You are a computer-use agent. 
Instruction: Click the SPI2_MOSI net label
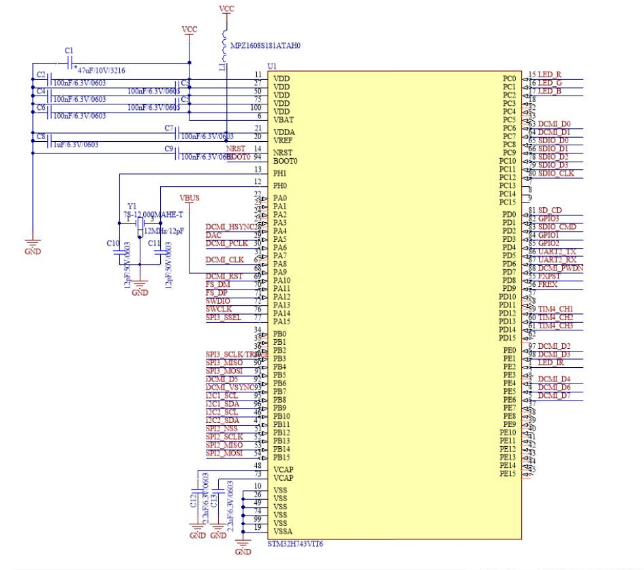224,453
